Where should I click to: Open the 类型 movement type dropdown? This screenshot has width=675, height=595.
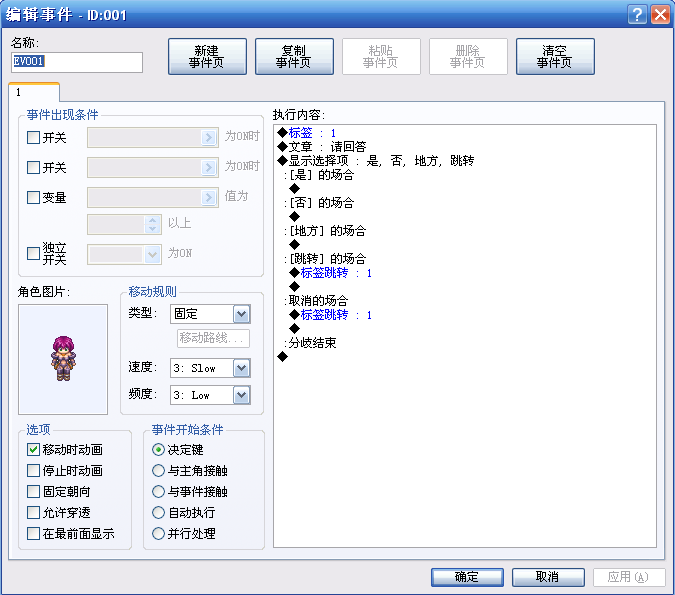tap(242, 314)
